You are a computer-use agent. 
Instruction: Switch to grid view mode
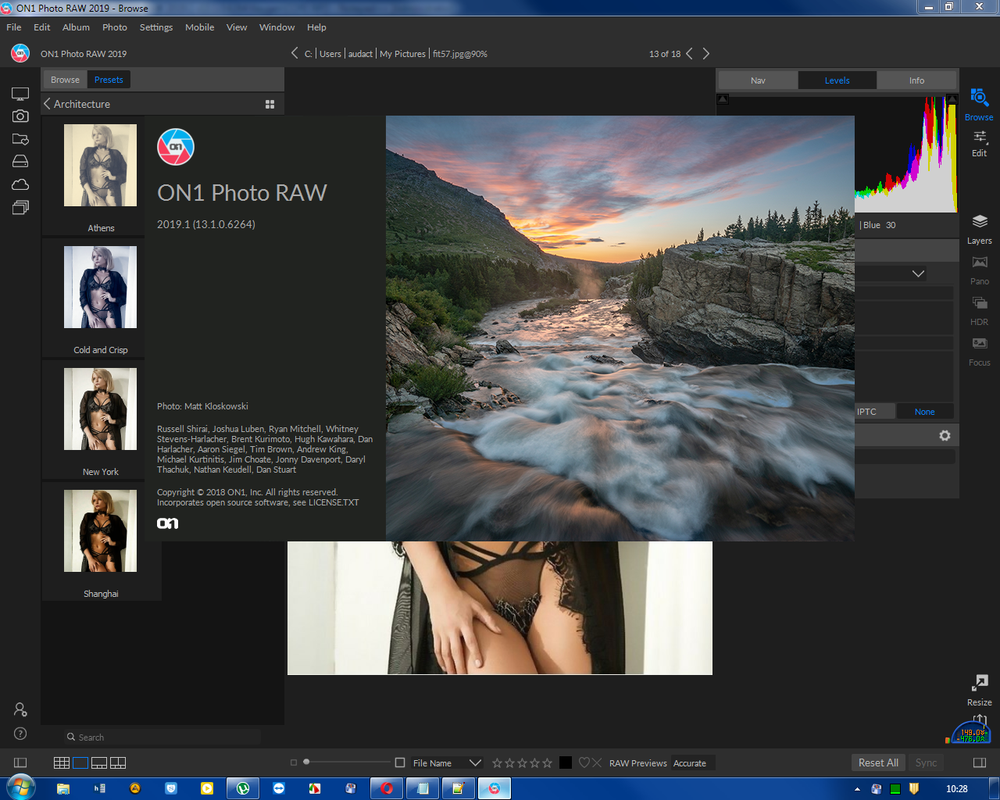tap(62, 763)
